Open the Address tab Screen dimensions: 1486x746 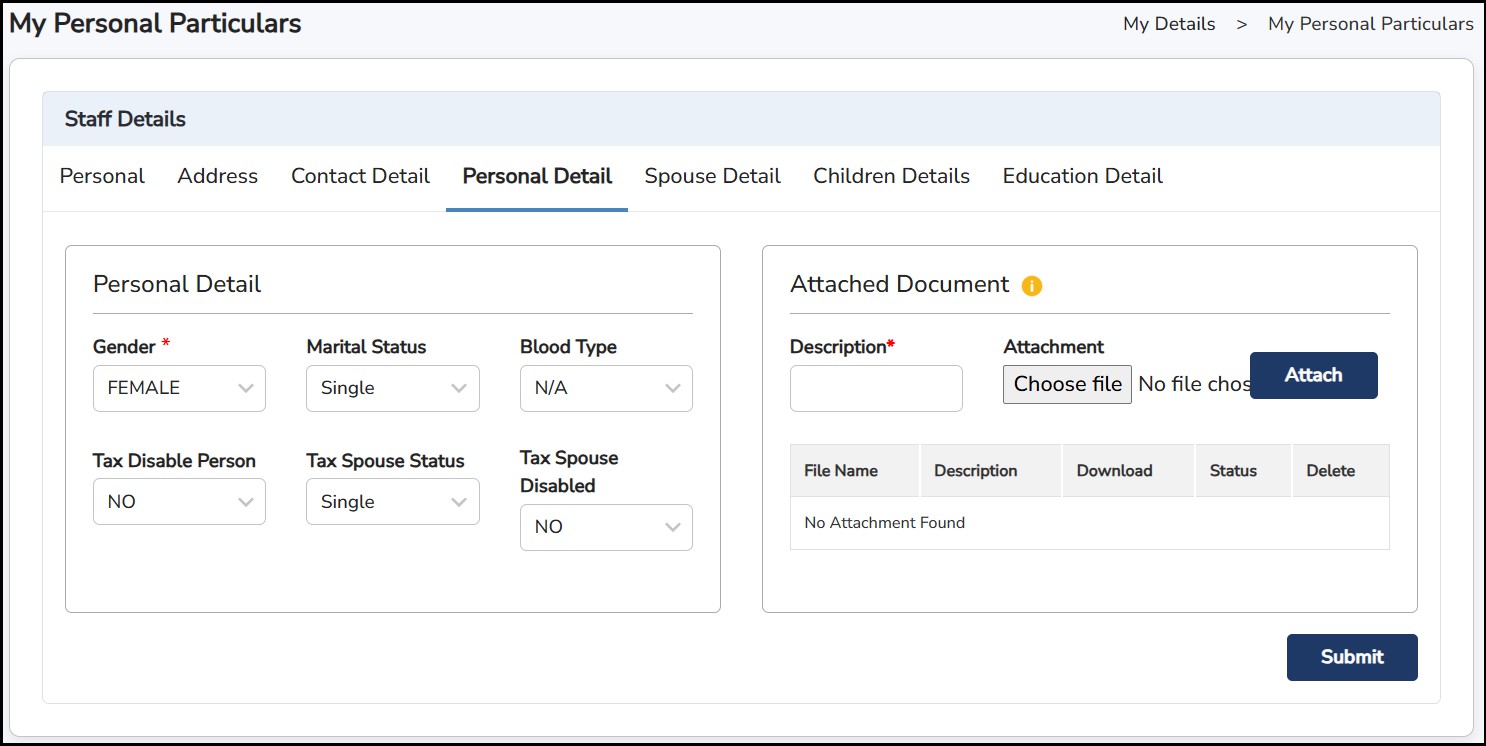click(x=217, y=177)
